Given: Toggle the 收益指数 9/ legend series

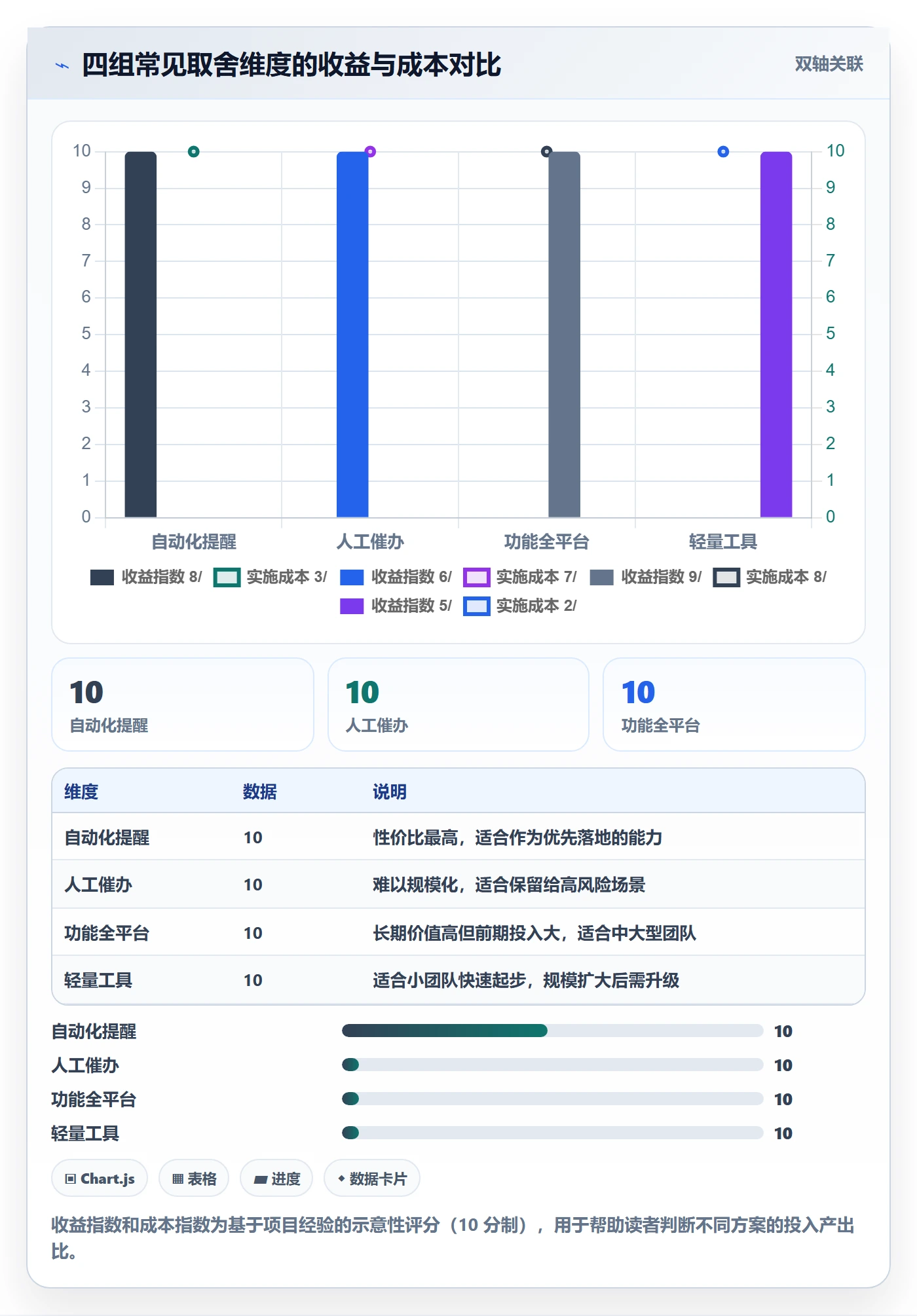Looking at the screenshot, I should 646,577.
